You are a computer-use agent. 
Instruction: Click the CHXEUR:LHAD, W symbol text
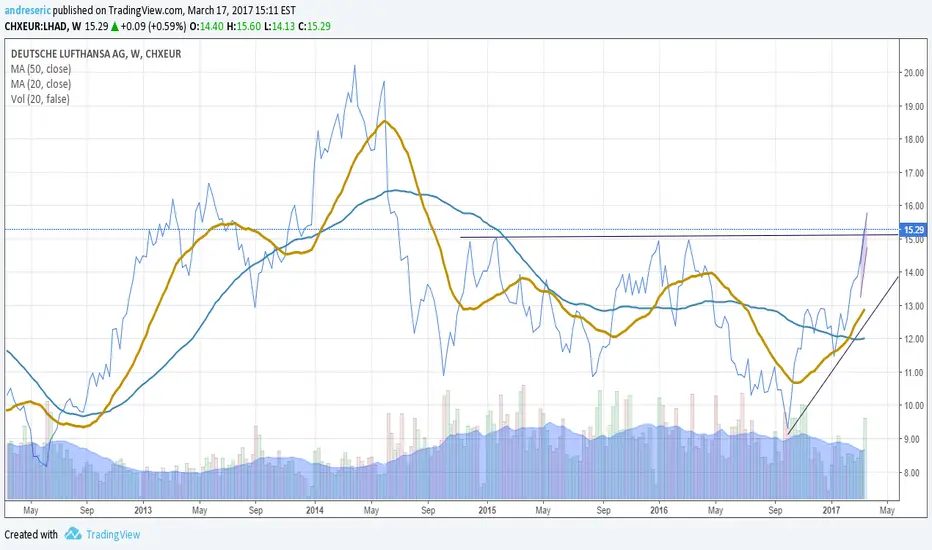pos(43,26)
